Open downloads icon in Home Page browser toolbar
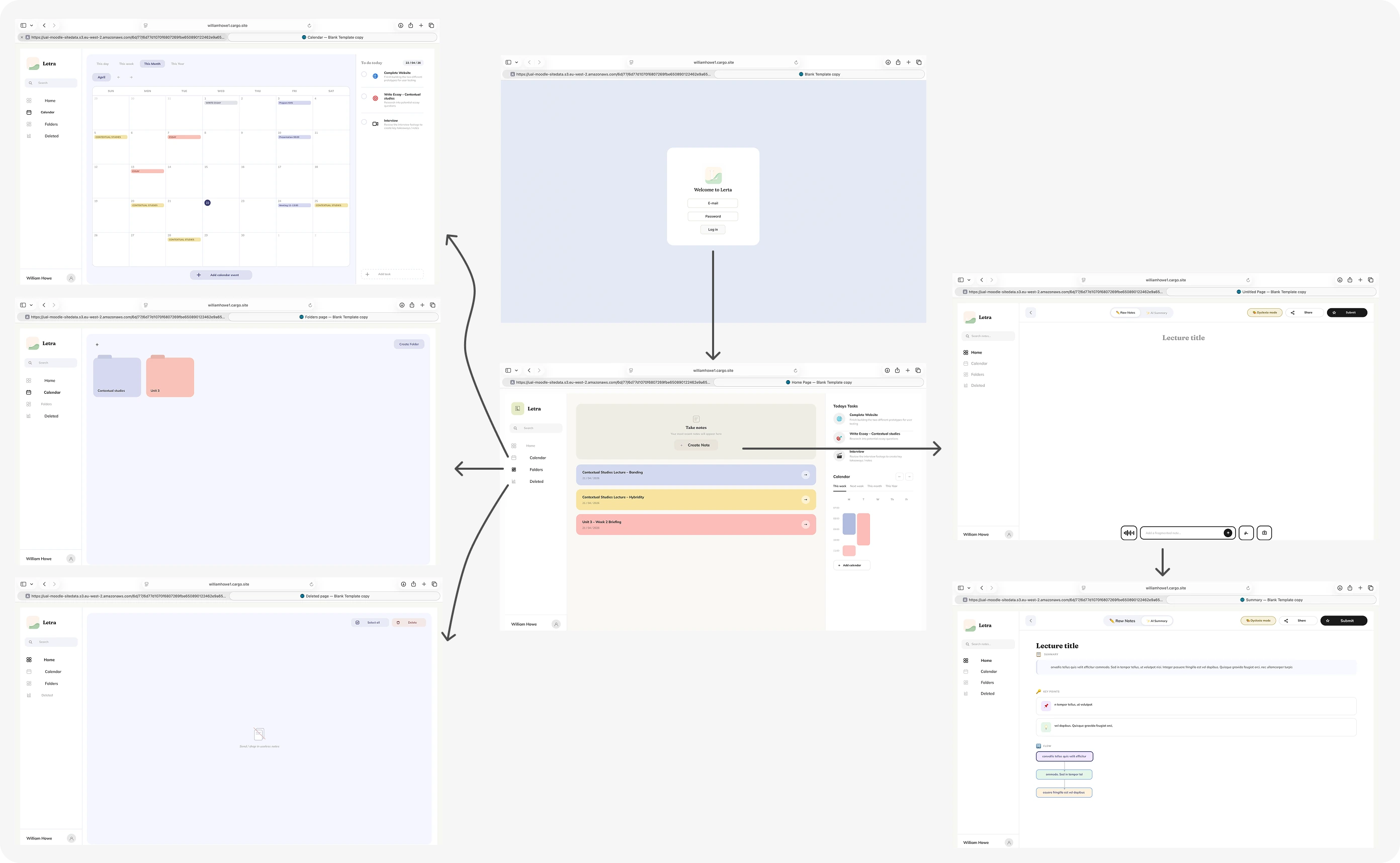This screenshot has height=863, width=1400. pyautogui.click(x=887, y=371)
